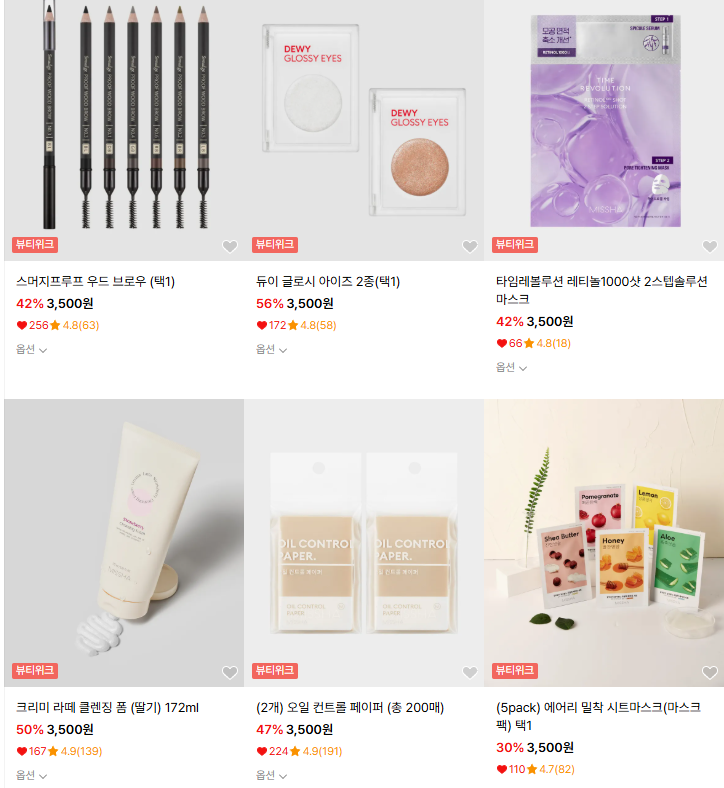
Task: Toggle wishlist heart on Time Revolution mask image
Action: tap(709, 246)
